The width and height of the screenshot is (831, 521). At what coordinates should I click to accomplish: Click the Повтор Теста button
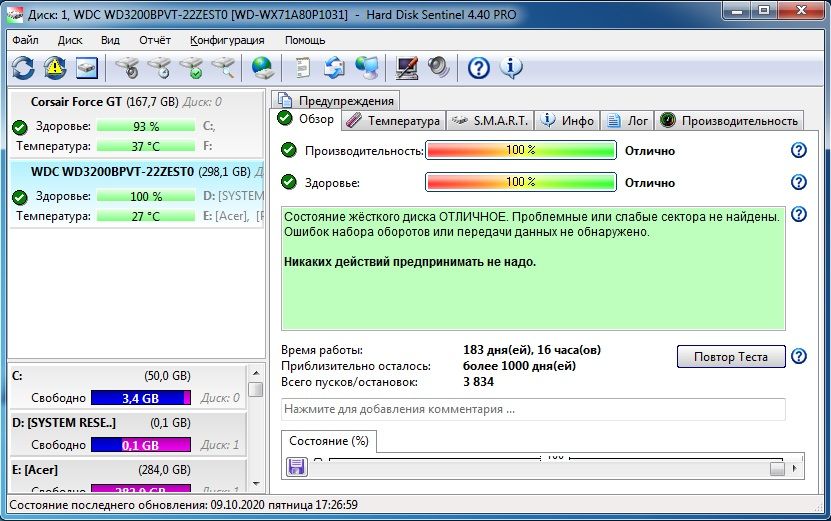pyautogui.click(x=731, y=357)
